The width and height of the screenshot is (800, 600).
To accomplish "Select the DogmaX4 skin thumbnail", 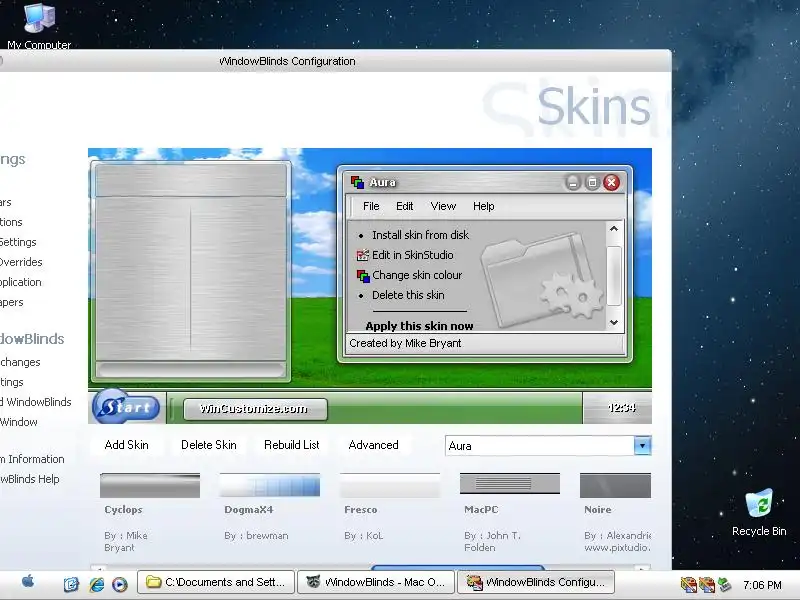I will pos(270,485).
